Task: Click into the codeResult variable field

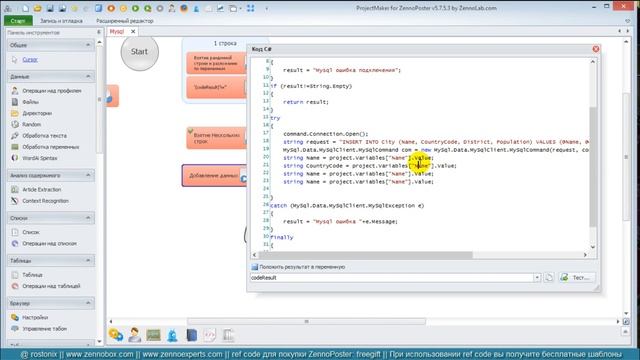Action: [x=391, y=278]
